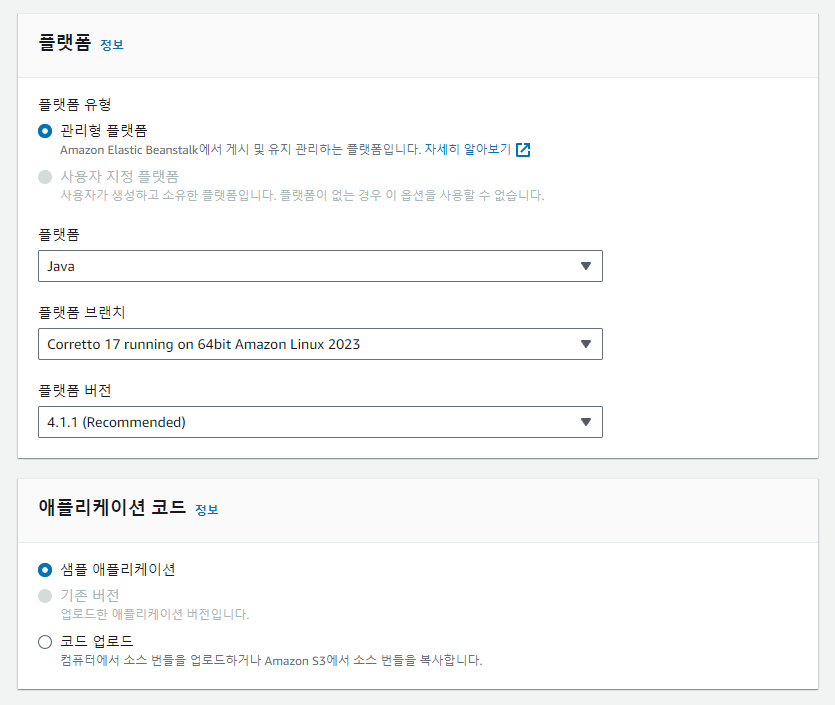Image resolution: width=835 pixels, height=705 pixels.
Task: Open the 정보 link next to 플랫폼
Action: tap(112, 45)
